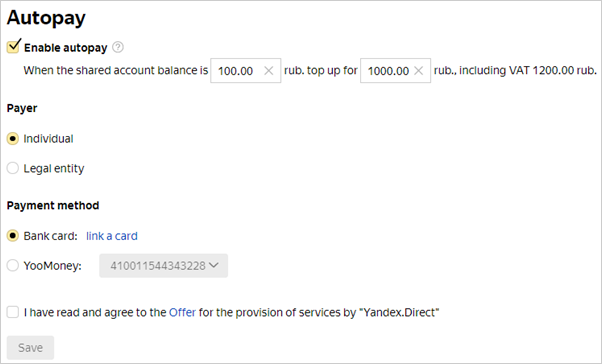Follow the 'link a card' link
The width and height of the screenshot is (602, 364).
(x=112, y=236)
